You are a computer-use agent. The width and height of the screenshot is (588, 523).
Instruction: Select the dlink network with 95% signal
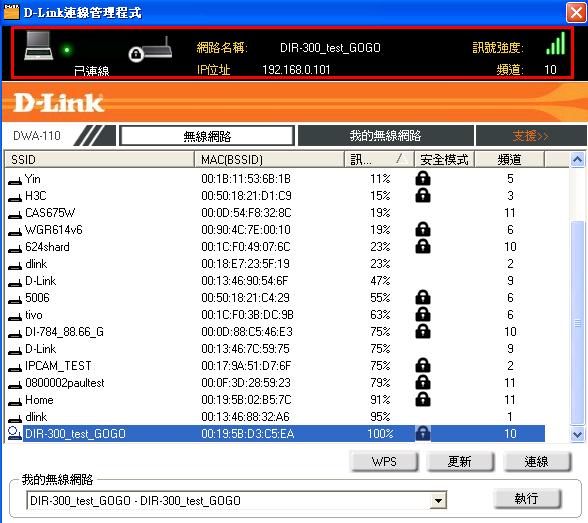276,417
